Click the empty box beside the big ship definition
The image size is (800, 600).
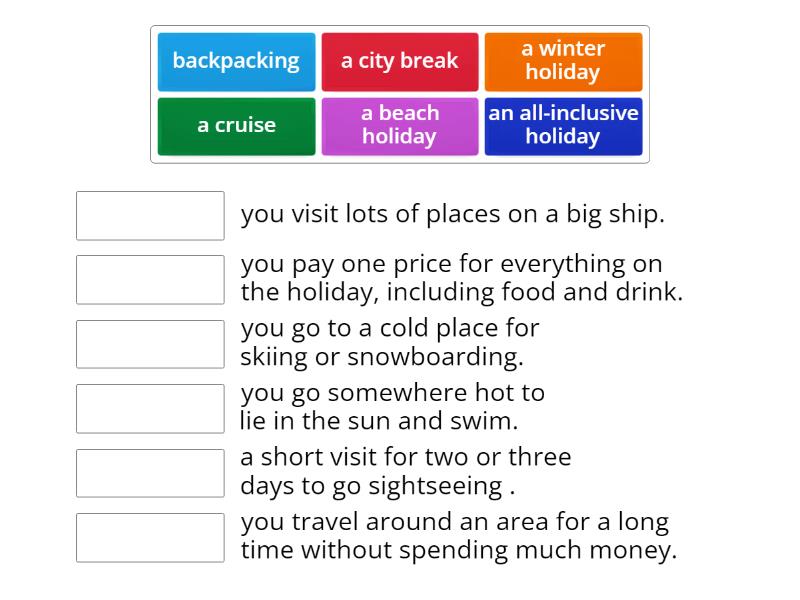[150, 215]
